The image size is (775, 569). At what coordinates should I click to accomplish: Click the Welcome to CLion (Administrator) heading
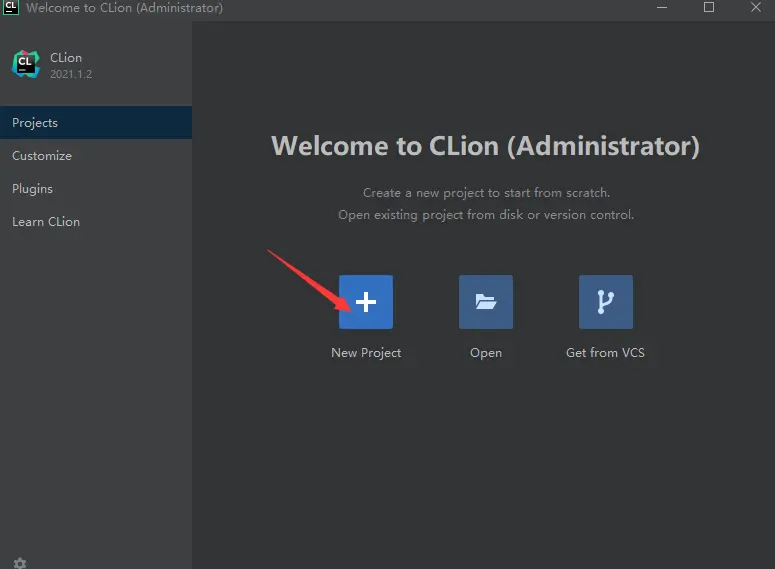[x=485, y=146]
